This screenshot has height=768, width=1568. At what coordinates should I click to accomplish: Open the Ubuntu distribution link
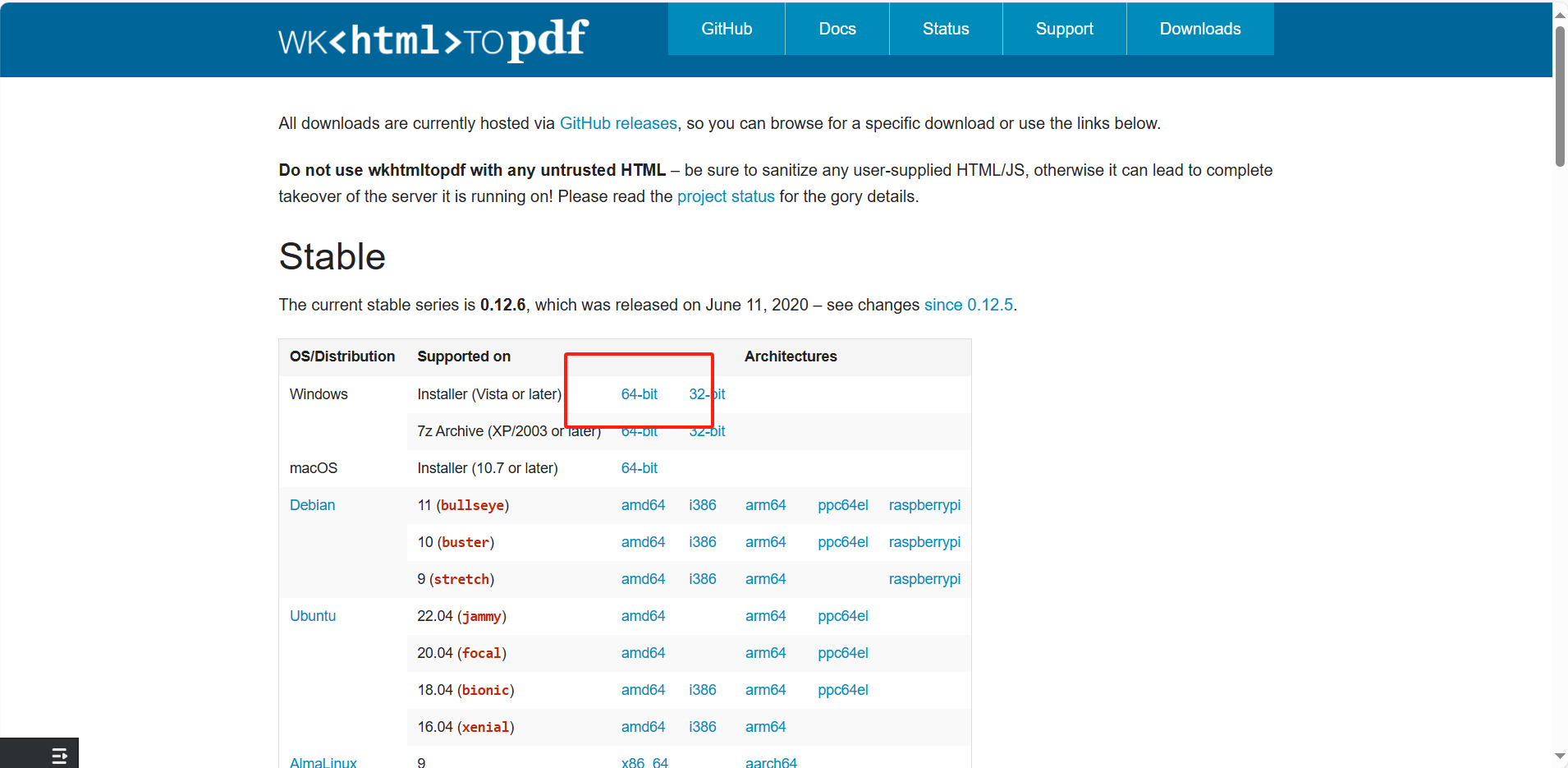point(313,616)
